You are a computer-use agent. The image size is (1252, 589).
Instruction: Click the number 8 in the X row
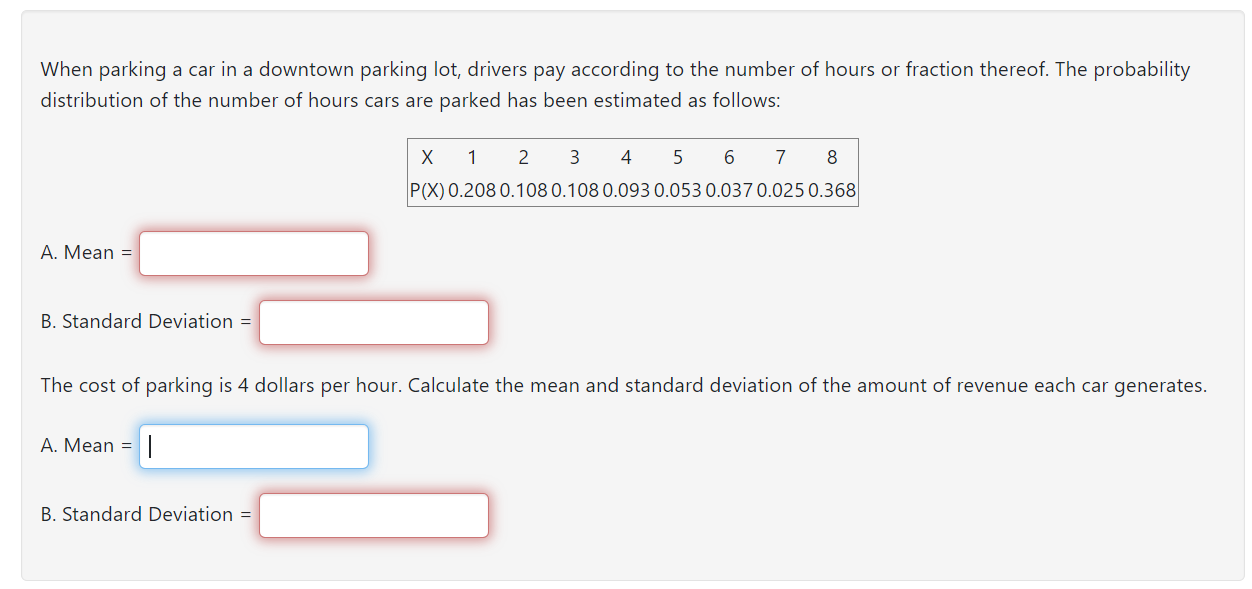click(831, 157)
